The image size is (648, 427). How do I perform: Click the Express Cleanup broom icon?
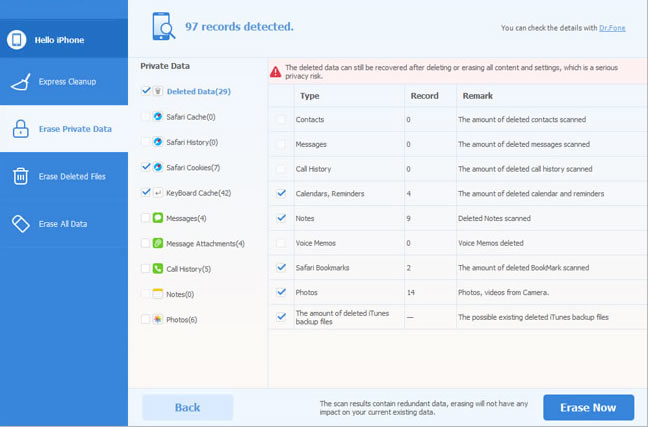[x=21, y=82]
